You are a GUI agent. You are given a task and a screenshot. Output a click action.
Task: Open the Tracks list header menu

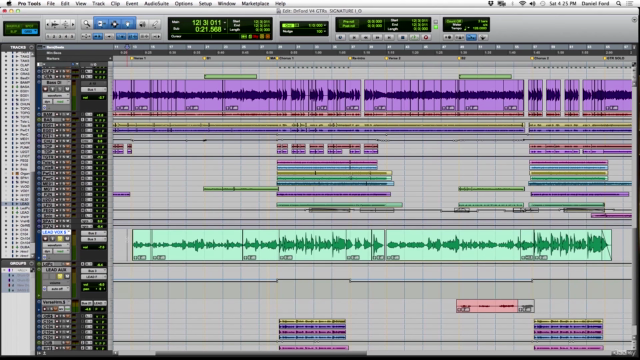coord(31,47)
